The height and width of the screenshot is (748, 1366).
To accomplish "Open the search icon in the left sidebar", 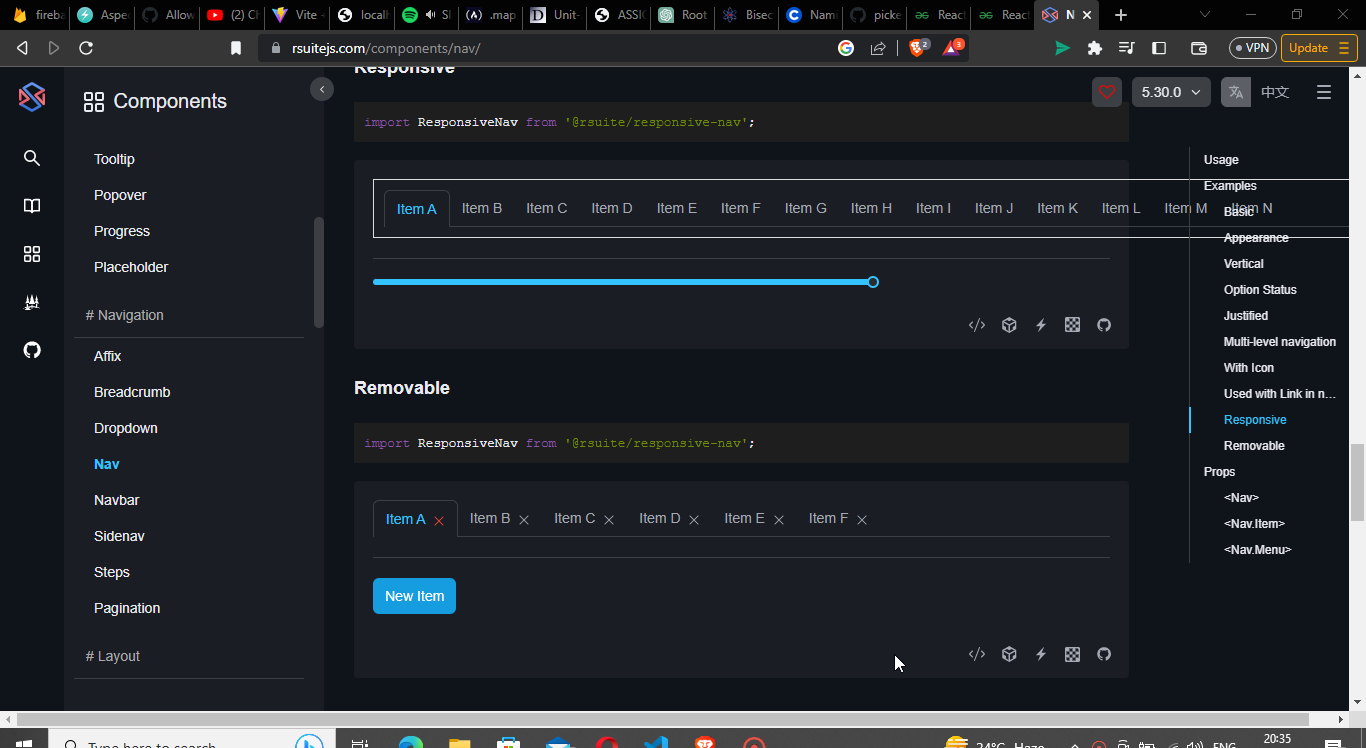I will pos(31,157).
